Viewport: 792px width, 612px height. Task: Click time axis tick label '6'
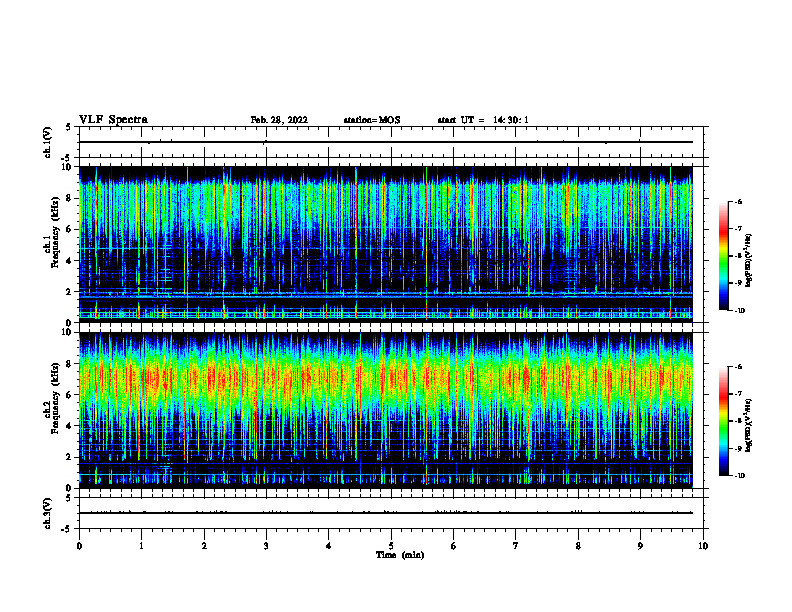click(453, 546)
